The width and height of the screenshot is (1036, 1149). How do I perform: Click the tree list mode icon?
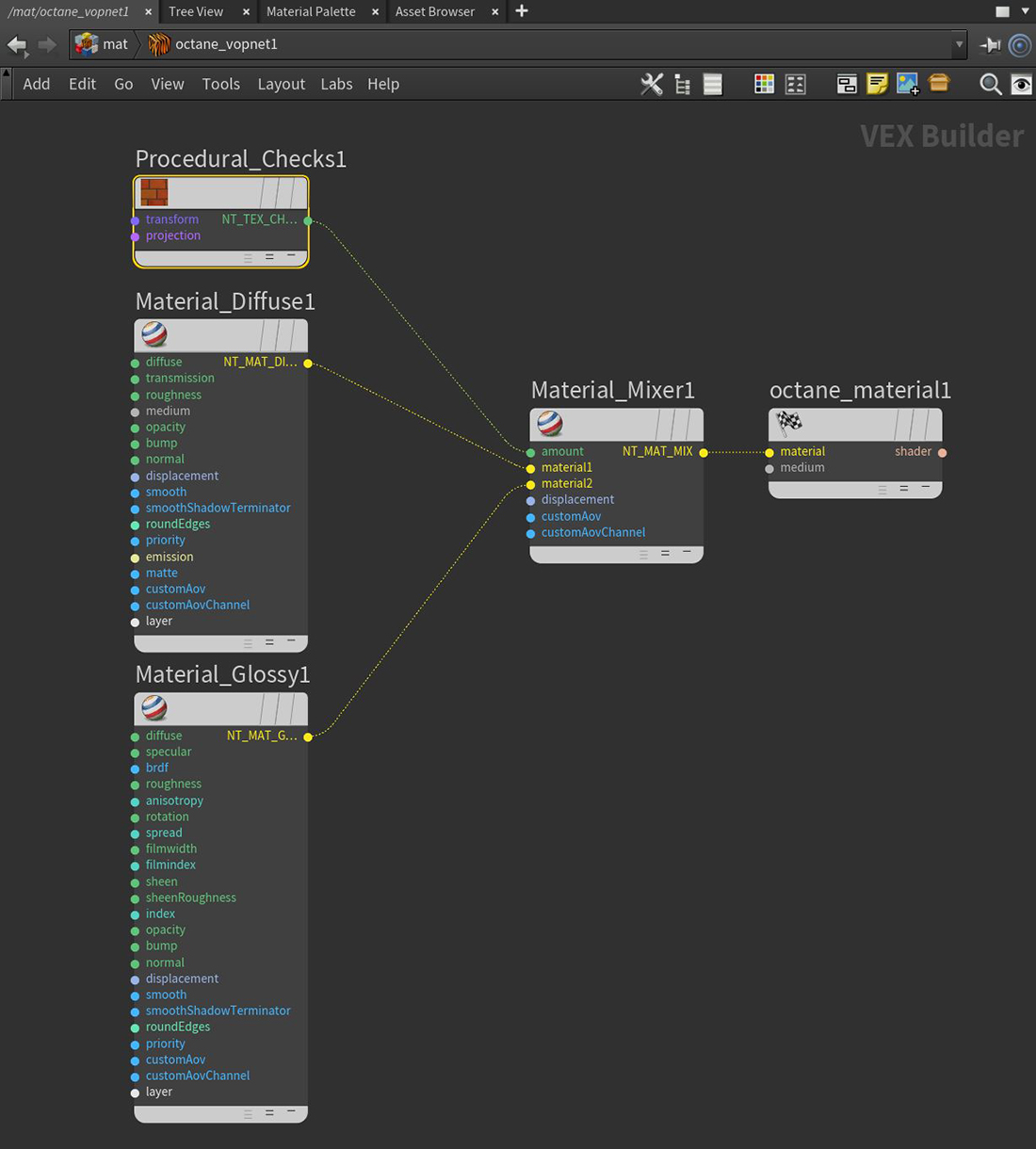(x=683, y=85)
